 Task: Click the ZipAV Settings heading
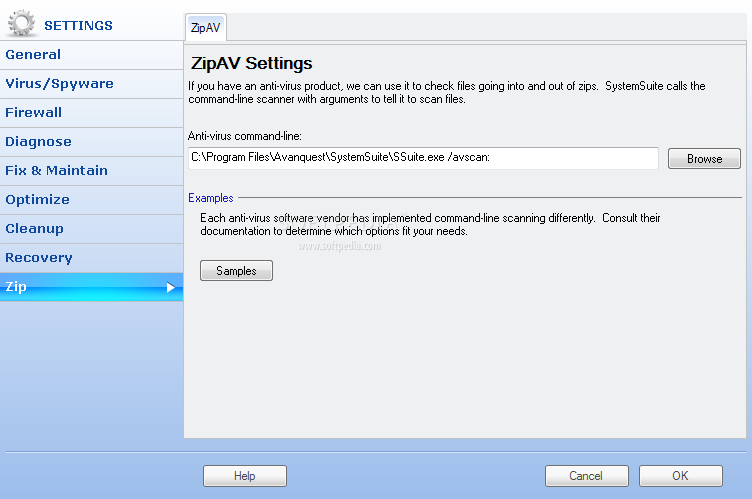coord(251,63)
